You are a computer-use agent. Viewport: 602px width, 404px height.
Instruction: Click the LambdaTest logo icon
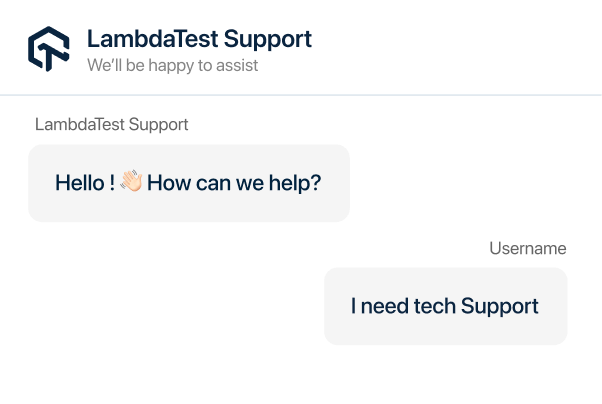point(49,49)
